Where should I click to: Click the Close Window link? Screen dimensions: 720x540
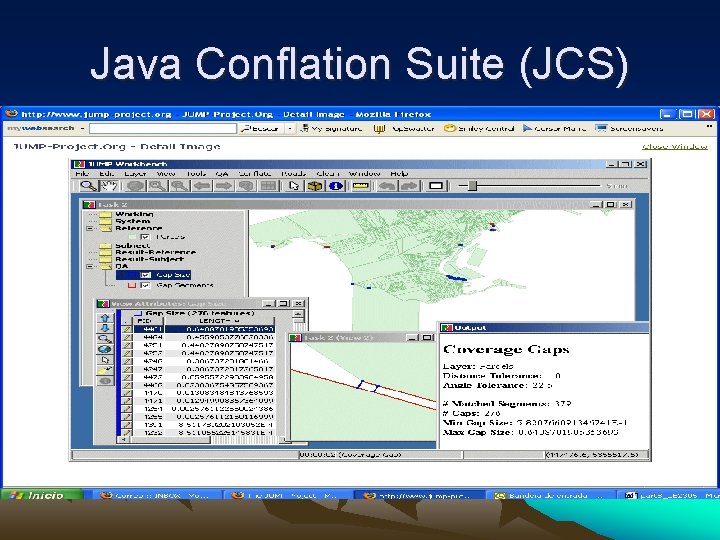tap(675, 146)
